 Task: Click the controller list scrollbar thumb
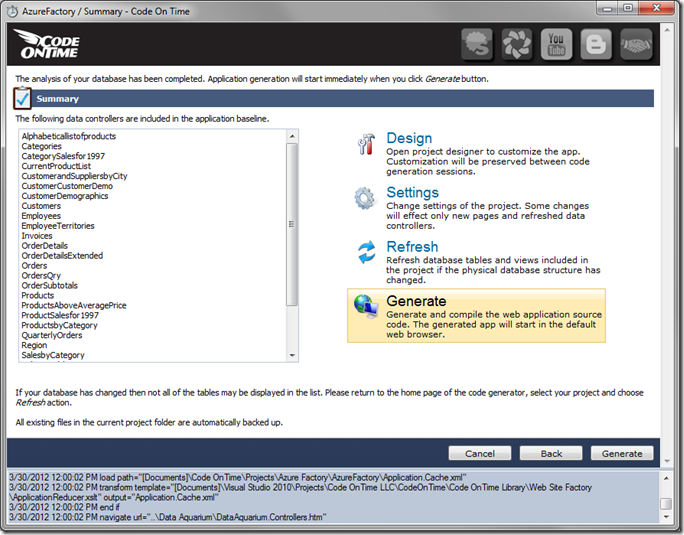coord(292,224)
